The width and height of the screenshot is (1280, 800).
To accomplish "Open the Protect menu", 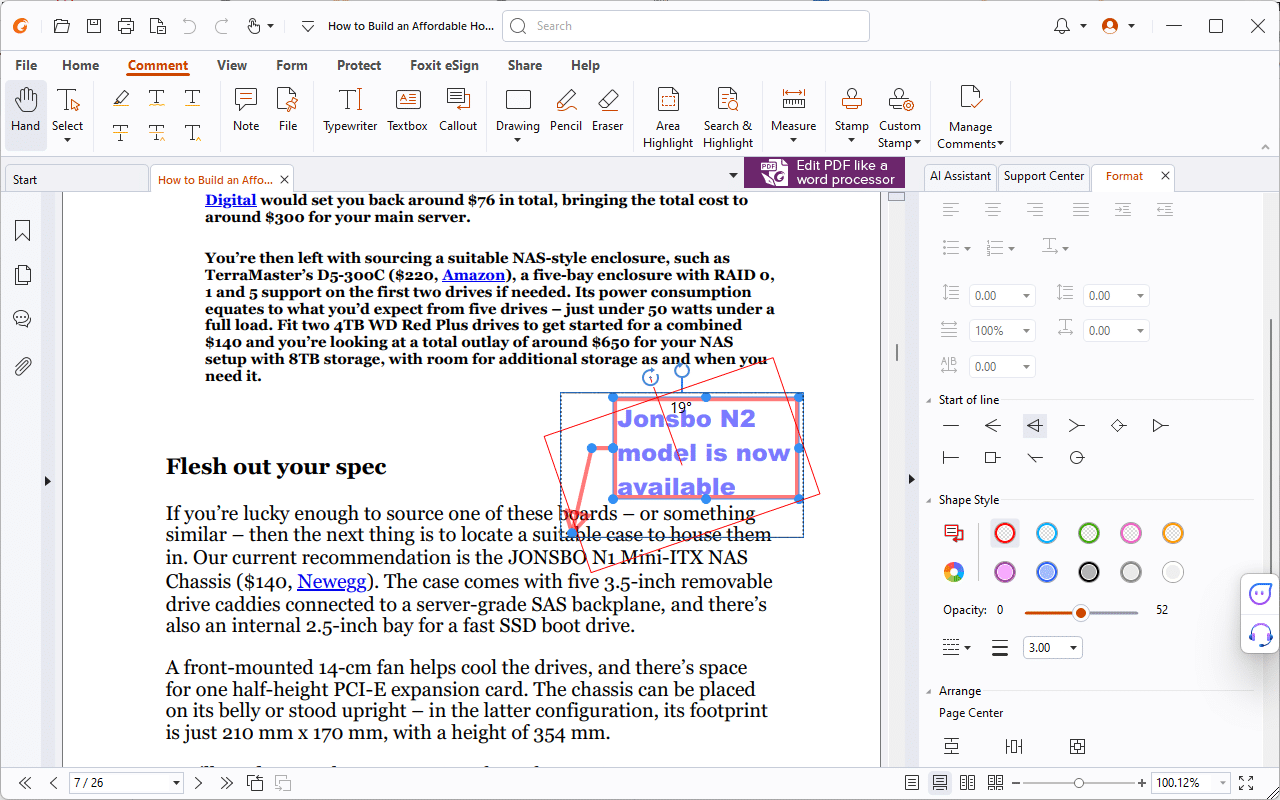I will point(359,65).
